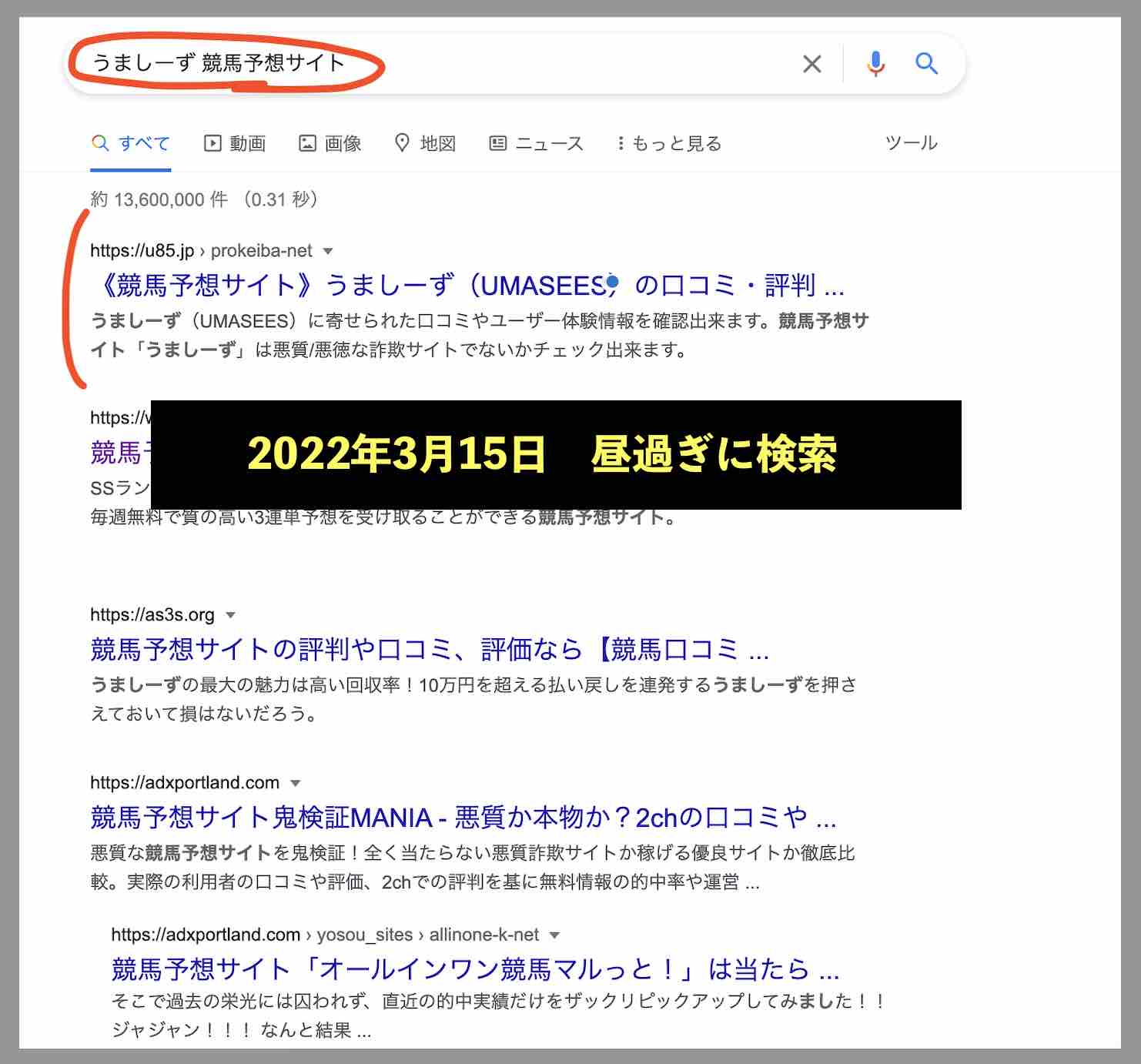Click the magnifying glass search icon

(x=926, y=64)
